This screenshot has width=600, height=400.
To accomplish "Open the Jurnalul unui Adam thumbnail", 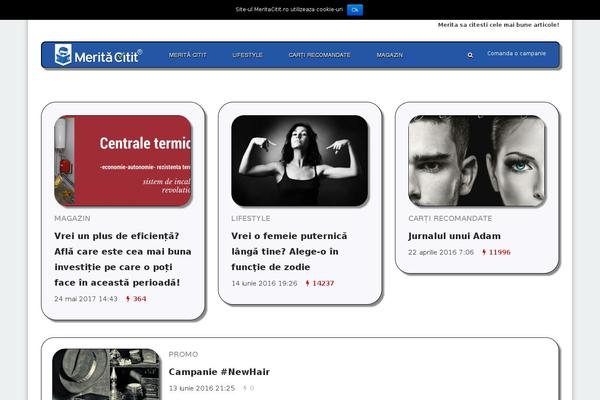I will click(476, 160).
